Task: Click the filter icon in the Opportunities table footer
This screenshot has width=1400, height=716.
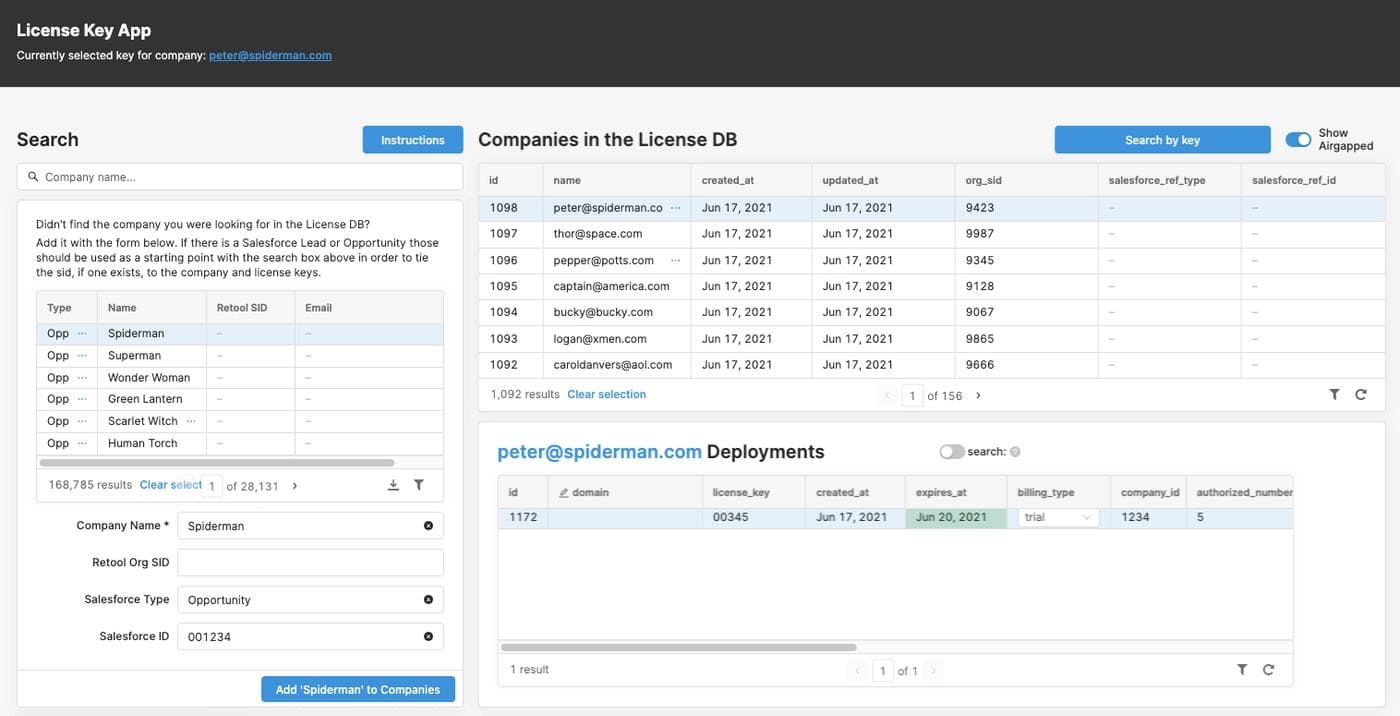Action: point(419,485)
